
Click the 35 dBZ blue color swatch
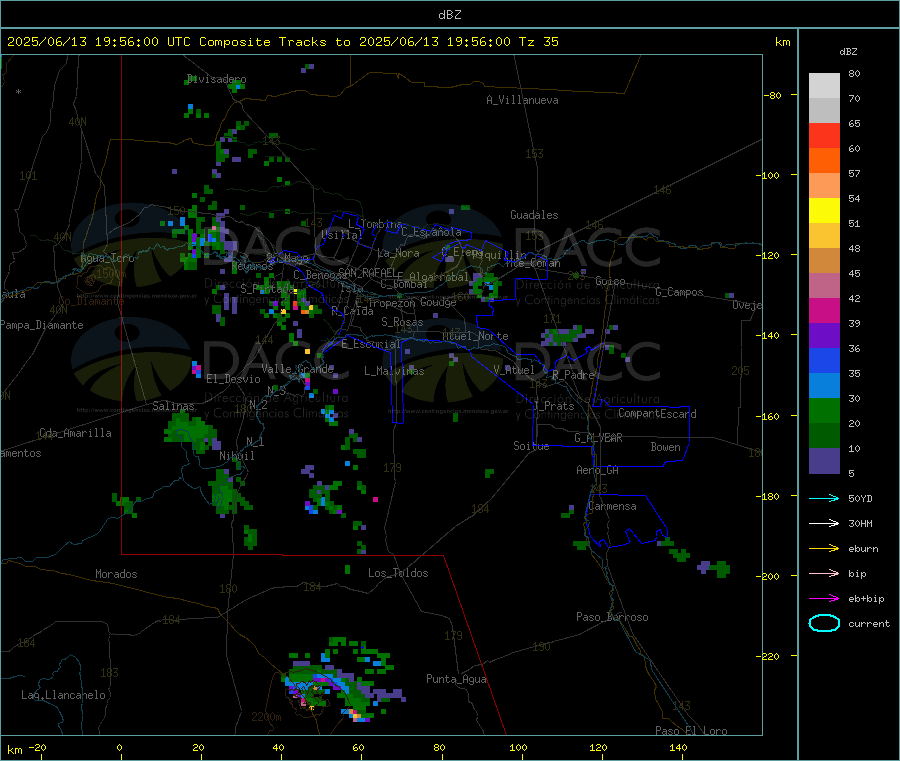[x=824, y=385]
